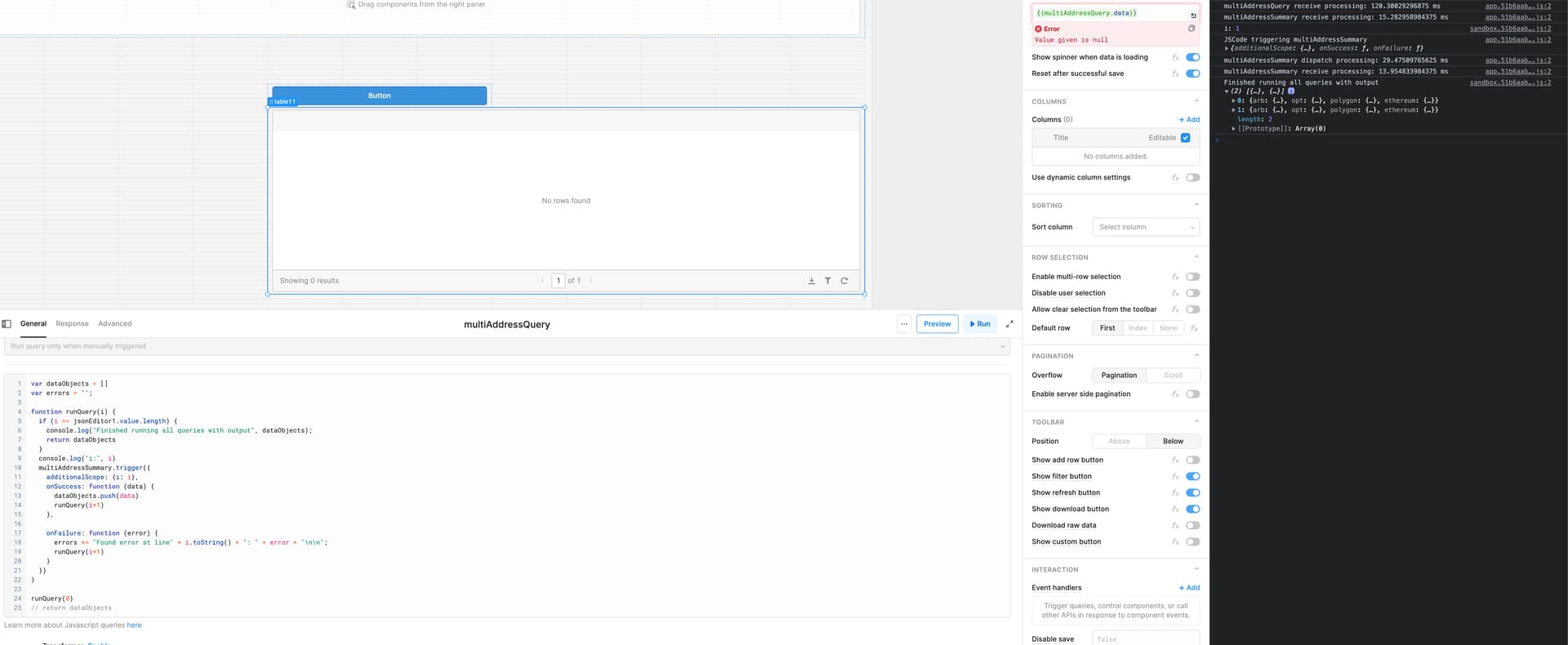1568x645 pixels.
Task: Collapse the ROW SELECTION section
Action: coord(1196,257)
